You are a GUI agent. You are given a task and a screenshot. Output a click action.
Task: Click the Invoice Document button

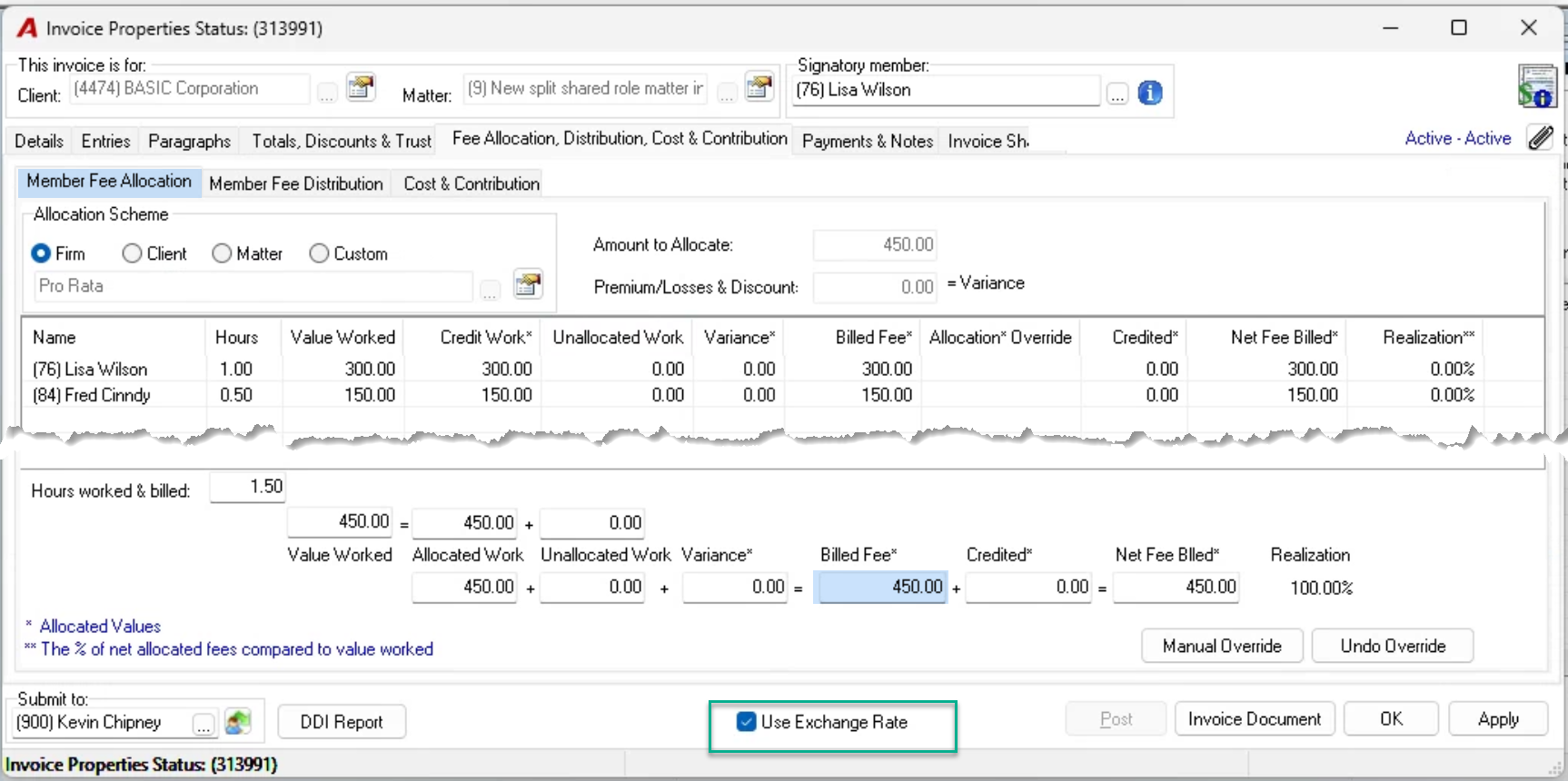pos(1255,719)
